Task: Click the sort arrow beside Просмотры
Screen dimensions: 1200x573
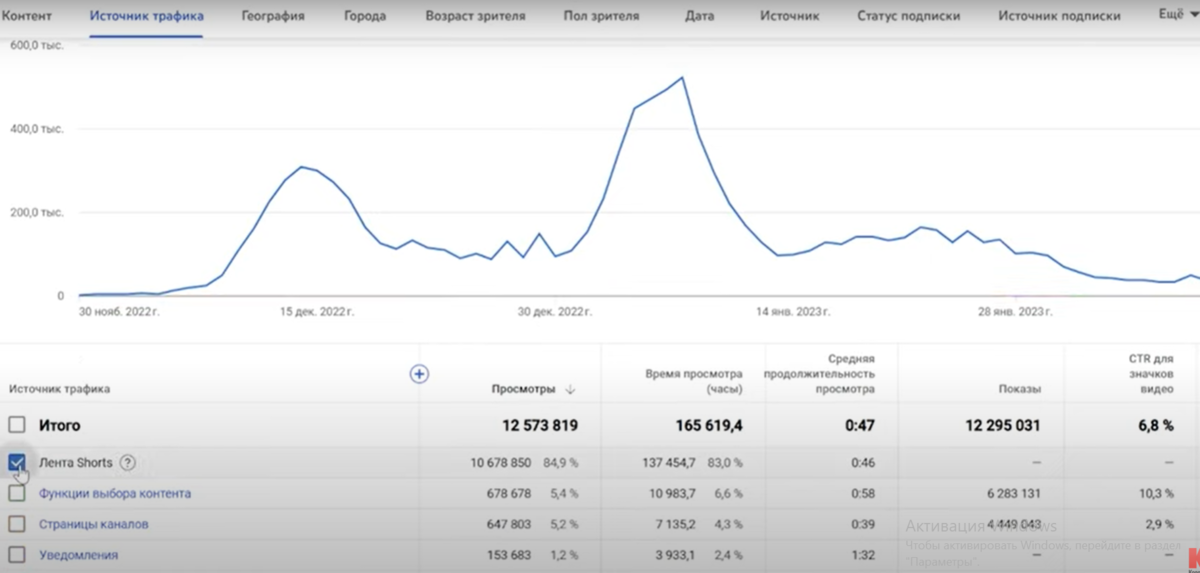Action: [570, 389]
